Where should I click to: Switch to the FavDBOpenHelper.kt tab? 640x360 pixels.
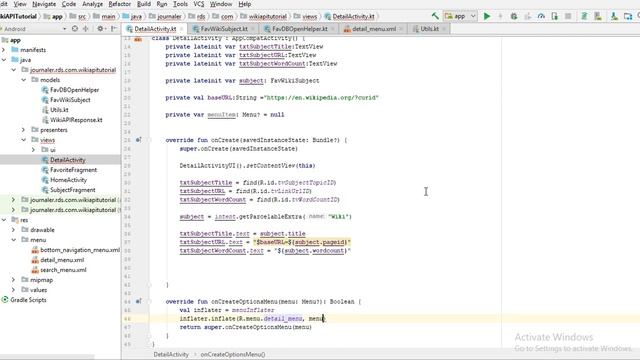pyautogui.click(x=300, y=29)
